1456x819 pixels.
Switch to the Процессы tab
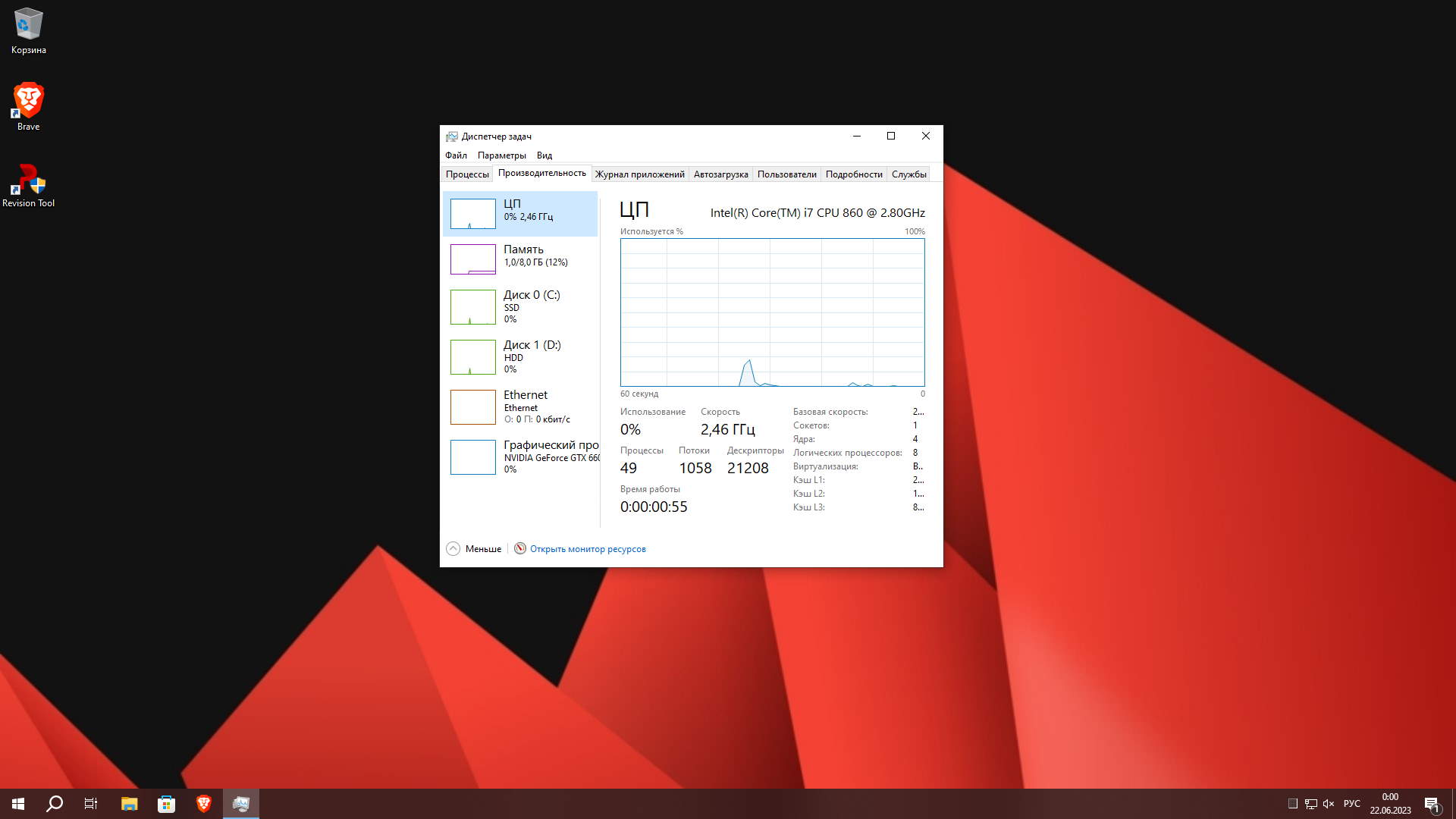tap(467, 174)
